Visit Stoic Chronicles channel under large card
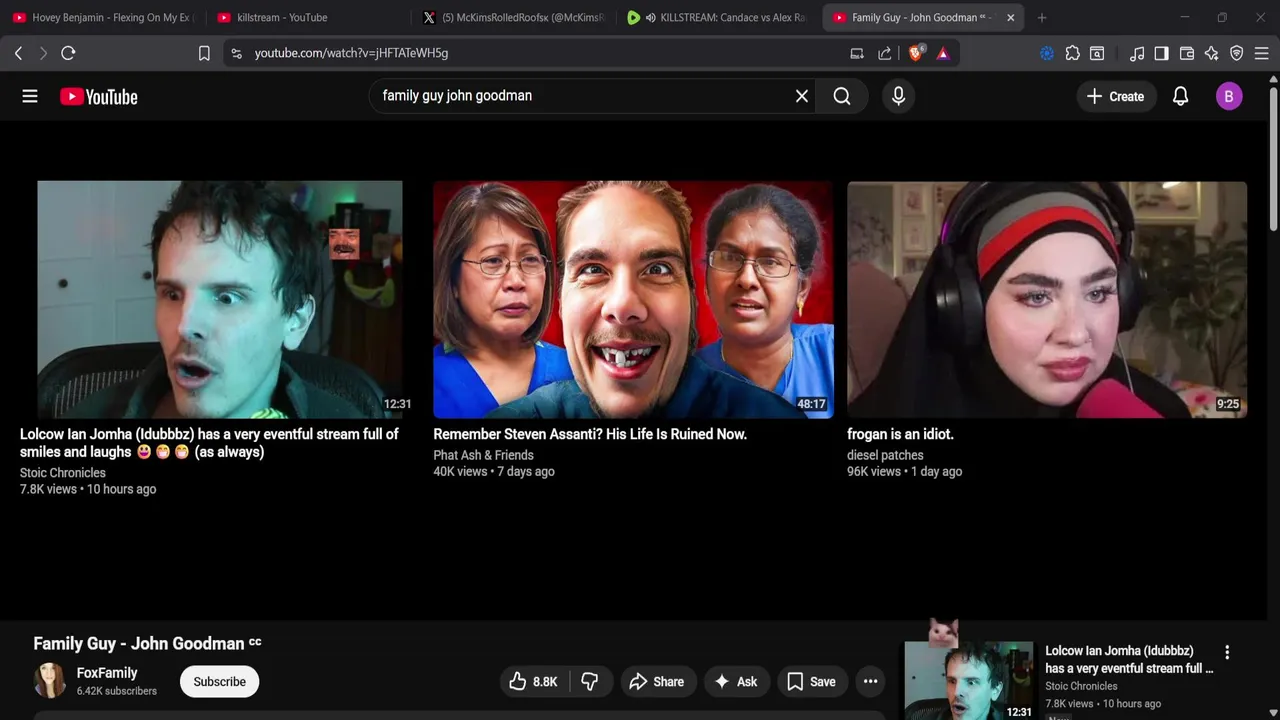This screenshot has width=1280, height=720. tap(62, 473)
